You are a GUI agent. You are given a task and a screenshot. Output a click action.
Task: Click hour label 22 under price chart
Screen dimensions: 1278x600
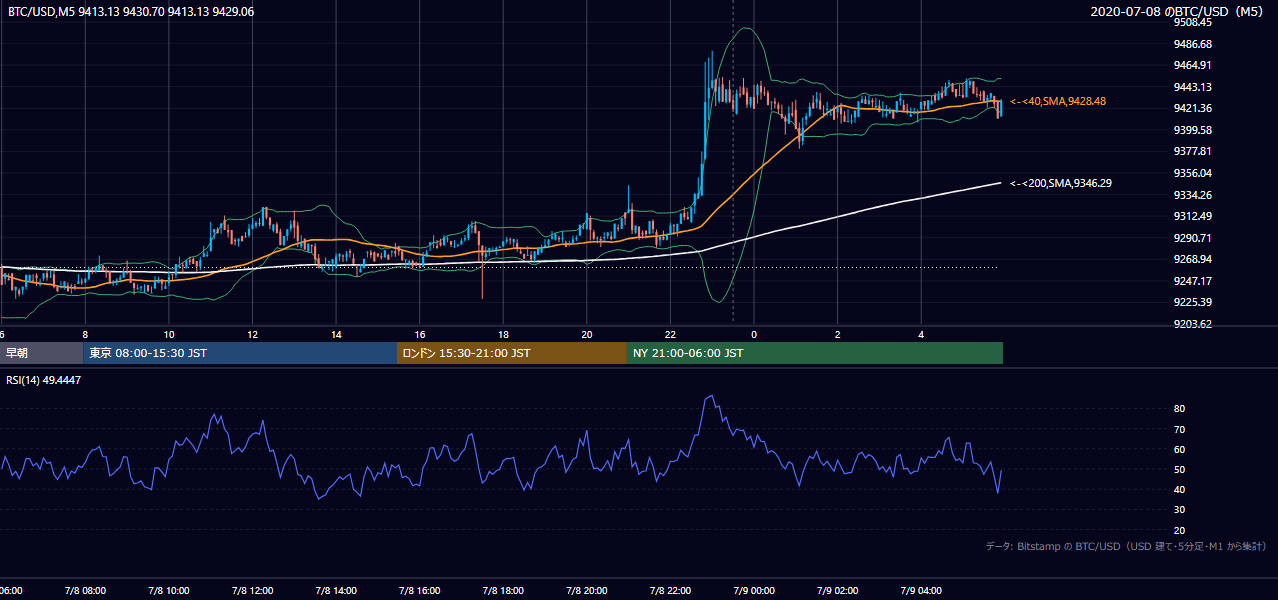tap(671, 334)
